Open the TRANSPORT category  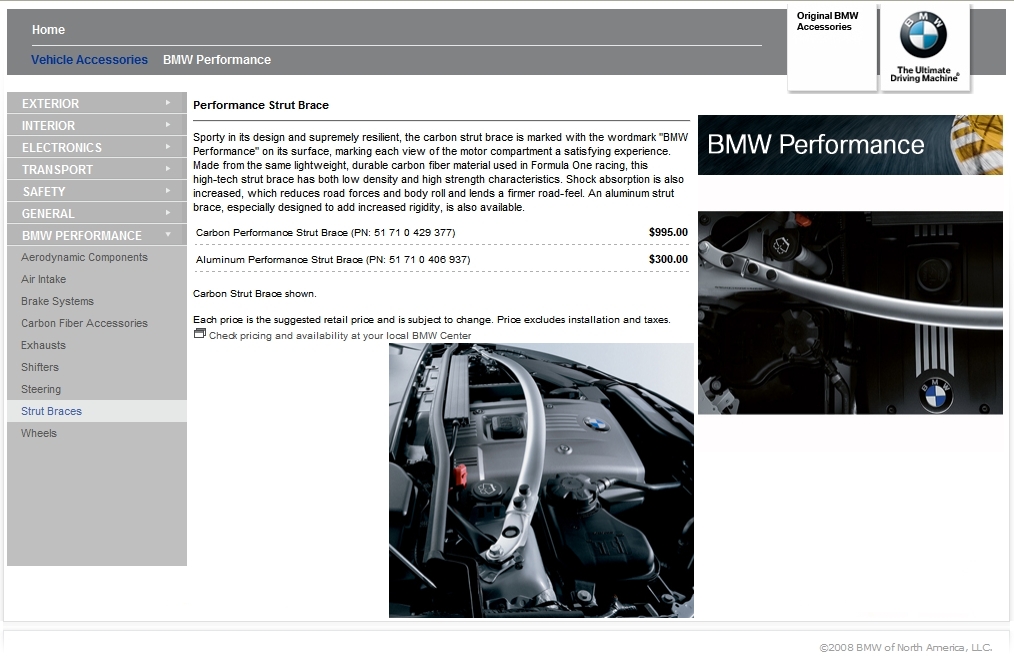click(57, 170)
